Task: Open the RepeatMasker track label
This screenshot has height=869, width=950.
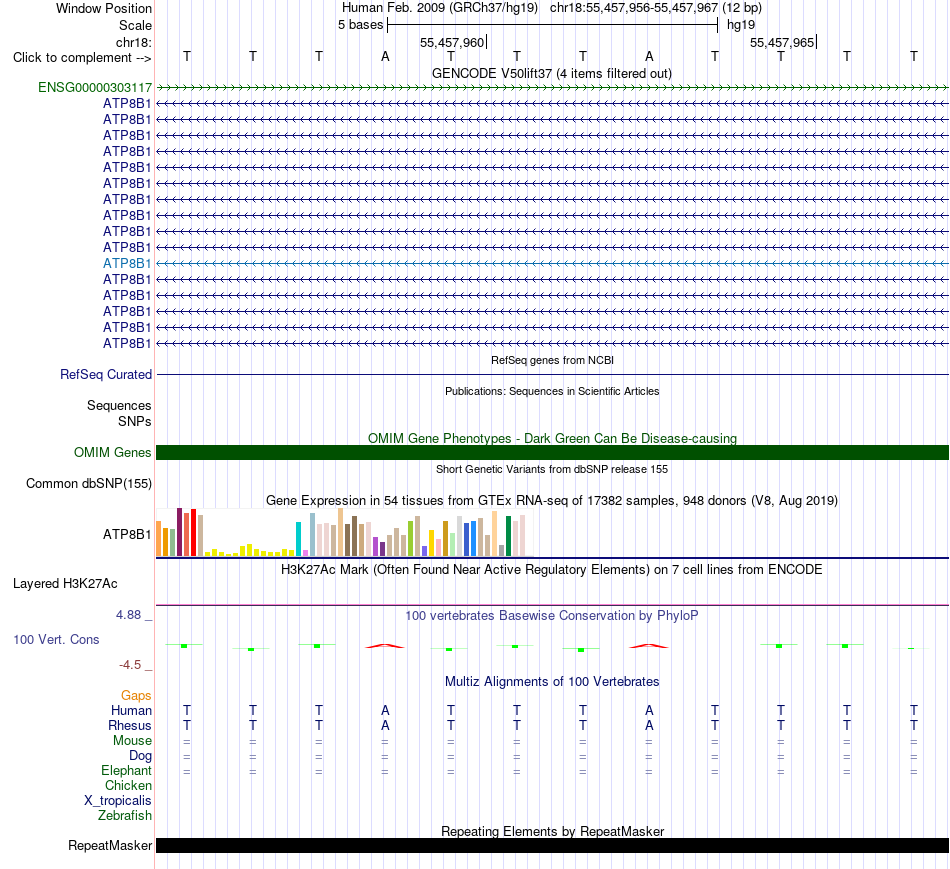Action: (110, 845)
